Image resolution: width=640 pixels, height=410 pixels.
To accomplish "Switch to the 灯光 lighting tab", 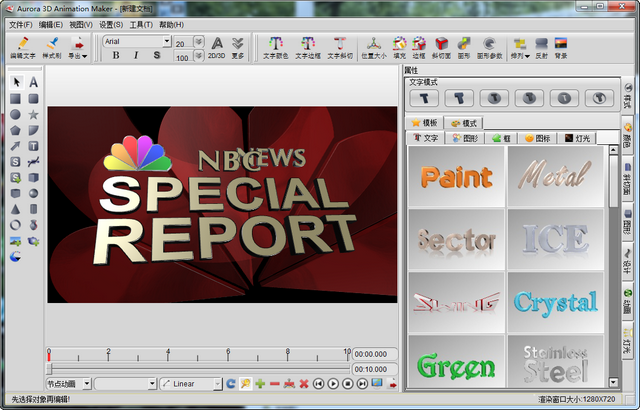I will click(x=577, y=138).
